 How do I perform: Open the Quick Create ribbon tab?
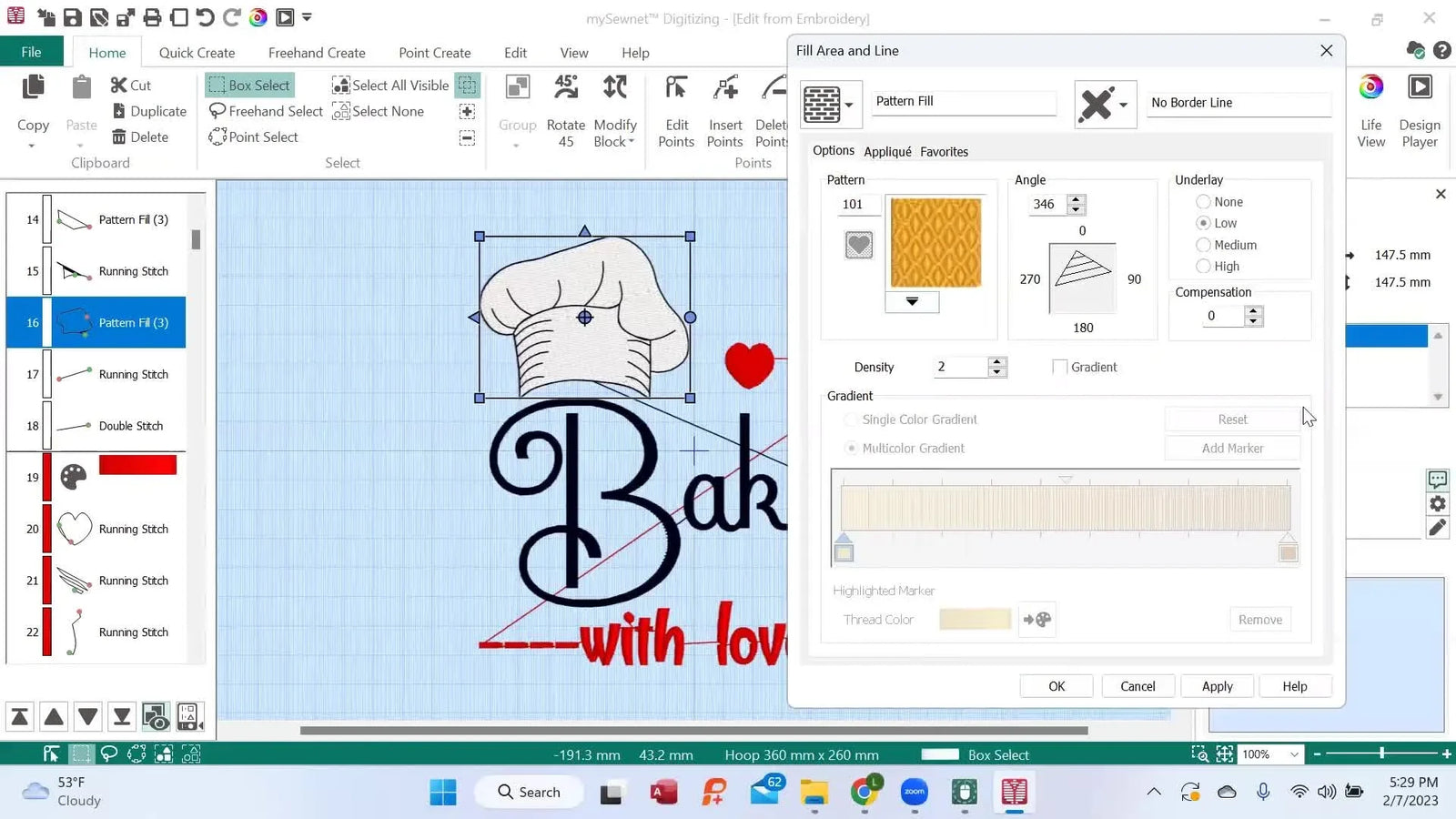pos(197,52)
